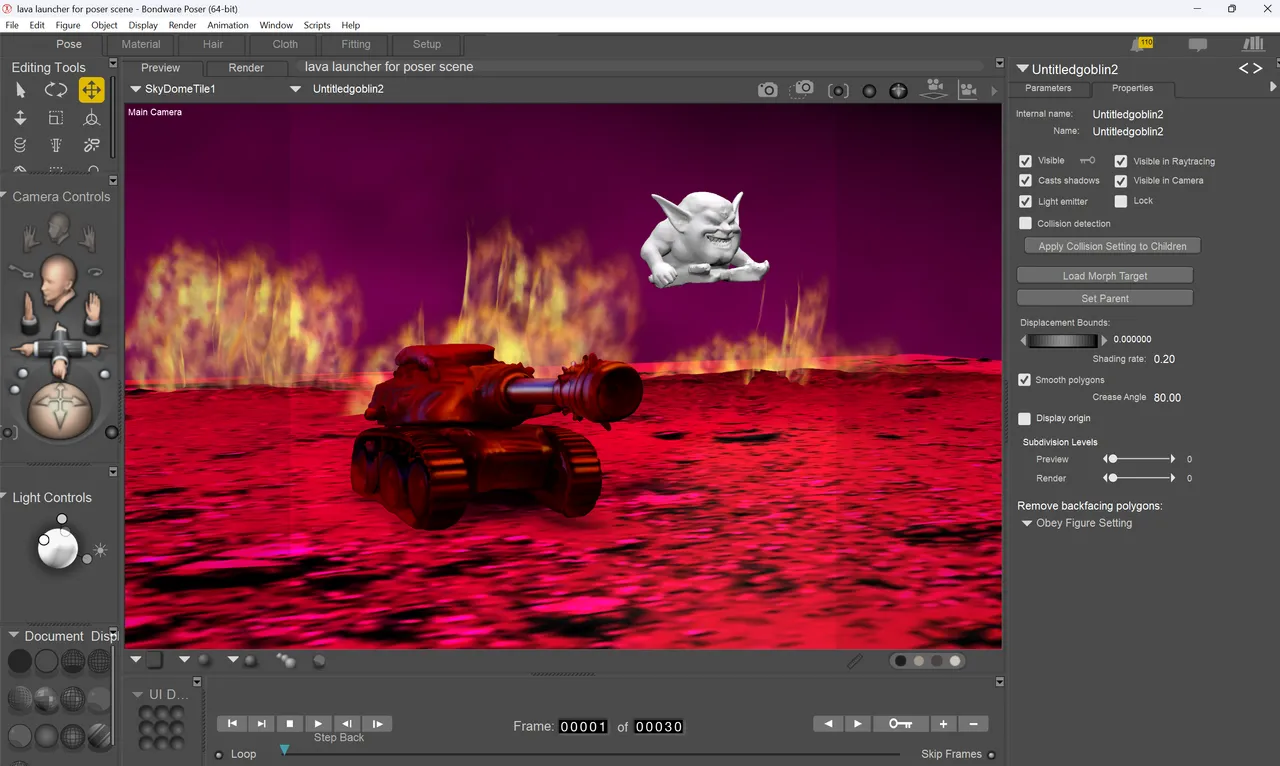Click the plain grey sphere above viewport
The image size is (1280, 766).
pyautogui.click(x=869, y=91)
